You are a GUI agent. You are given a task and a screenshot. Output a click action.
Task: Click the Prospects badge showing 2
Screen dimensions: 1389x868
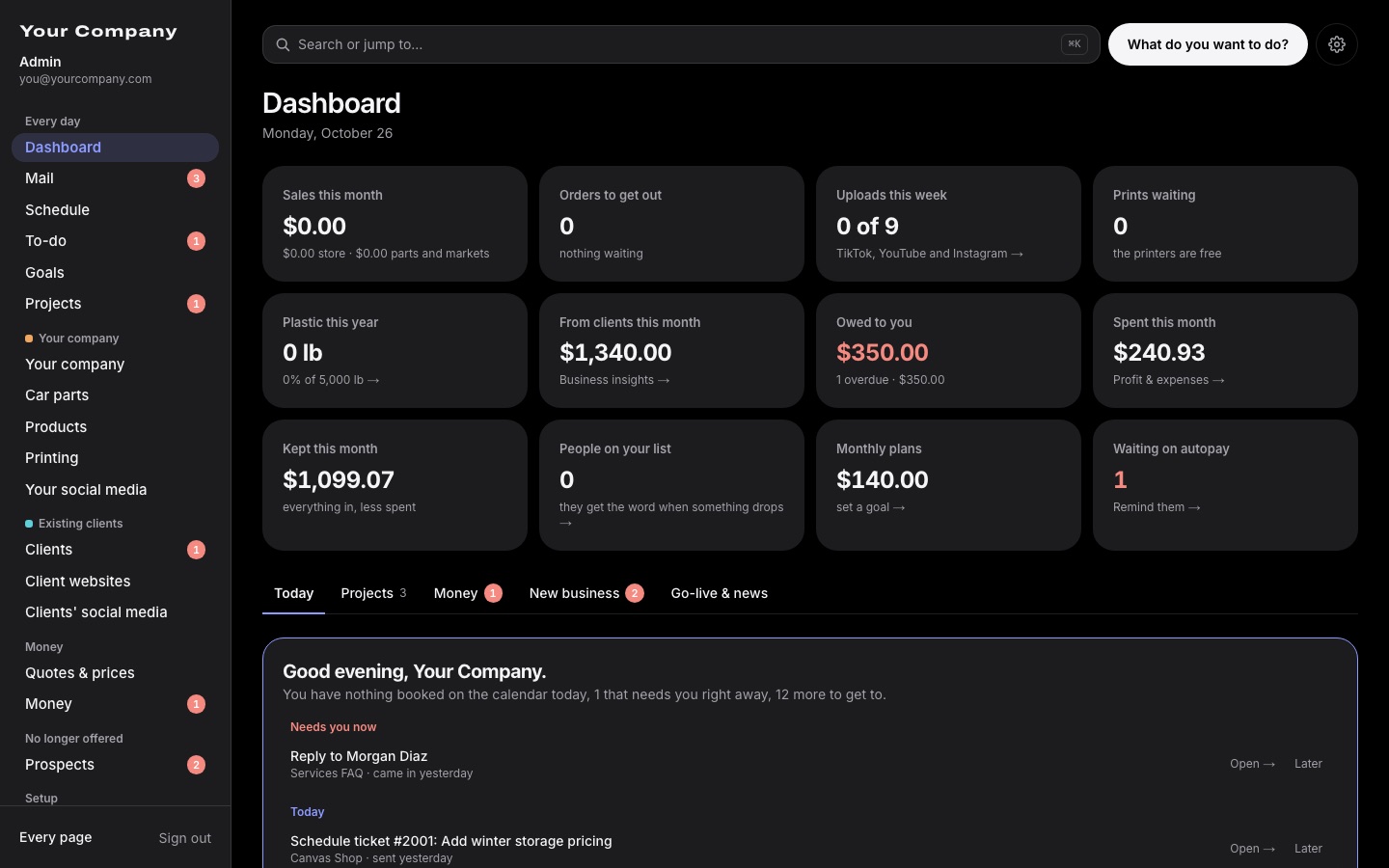point(196,765)
